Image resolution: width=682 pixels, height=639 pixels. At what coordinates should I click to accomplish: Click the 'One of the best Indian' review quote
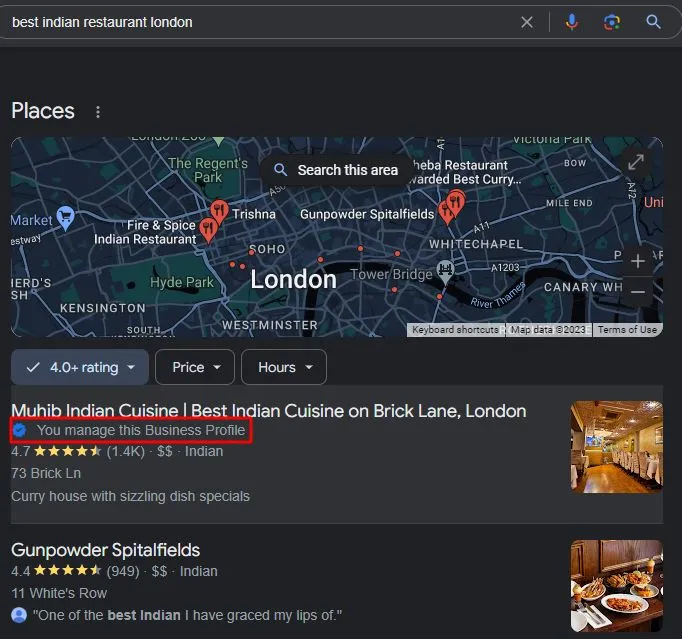coord(187,615)
